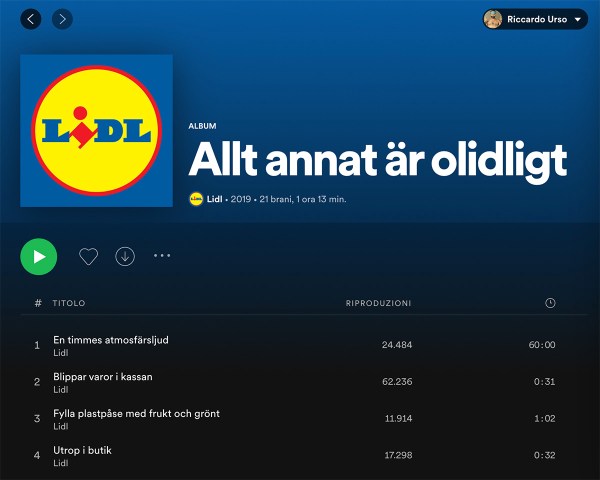Select track Fylla plastpåse med frukt och grönt
600x480 pixels.
point(136,413)
